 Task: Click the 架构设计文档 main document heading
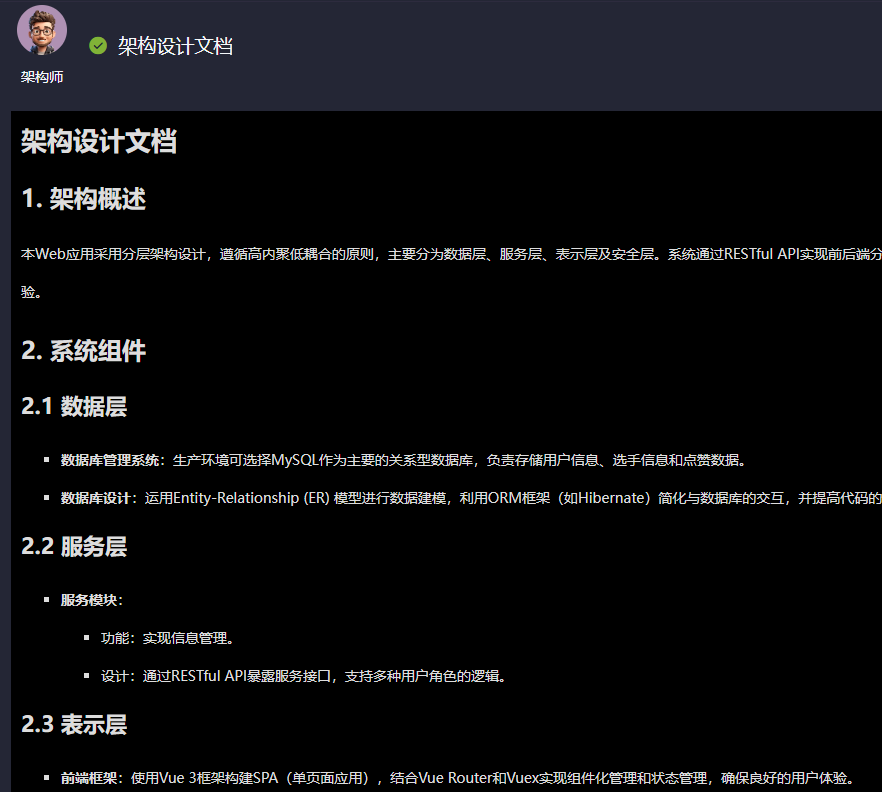click(x=99, y=141)
